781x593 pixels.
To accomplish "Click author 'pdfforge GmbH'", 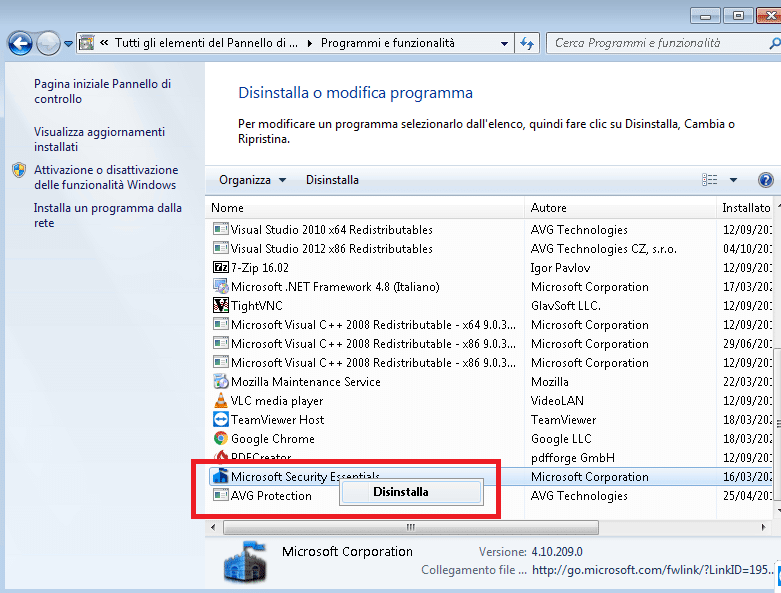I will (x=573, y=458).
